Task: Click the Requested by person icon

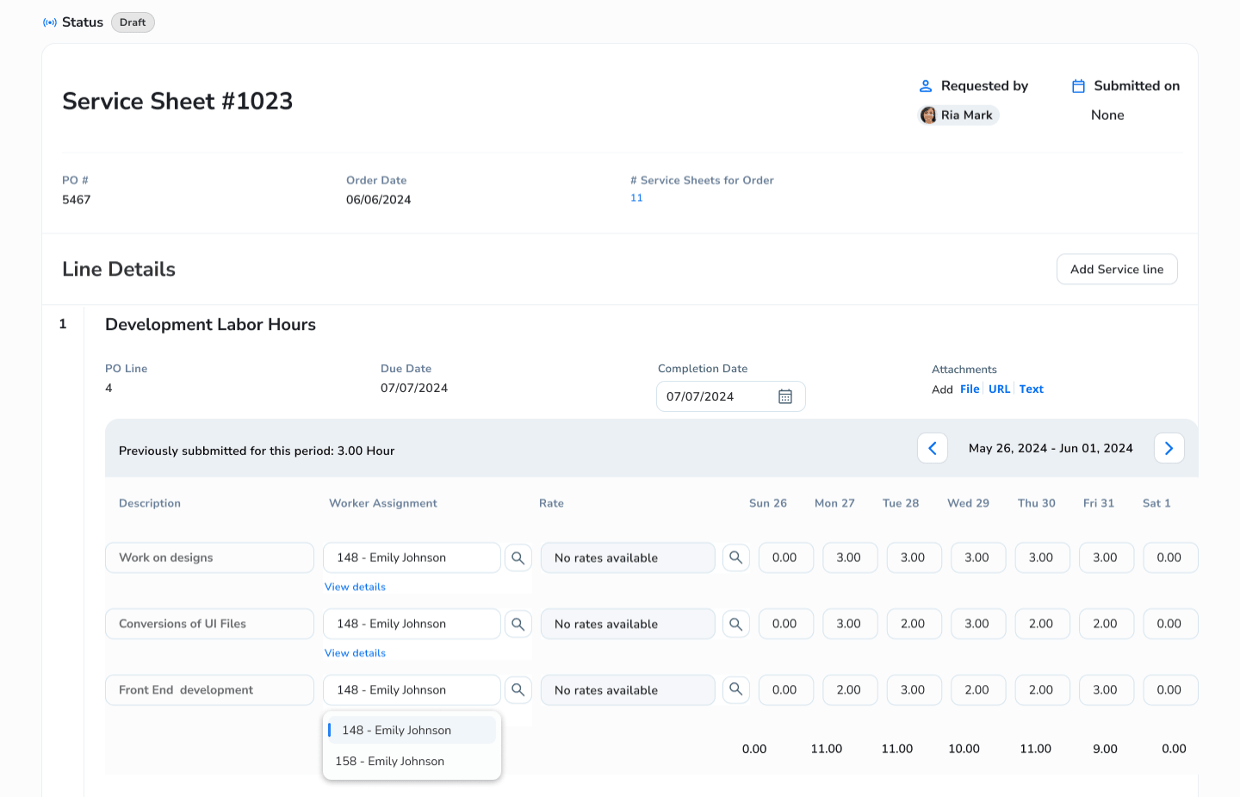Action: [x=926, y=86]
